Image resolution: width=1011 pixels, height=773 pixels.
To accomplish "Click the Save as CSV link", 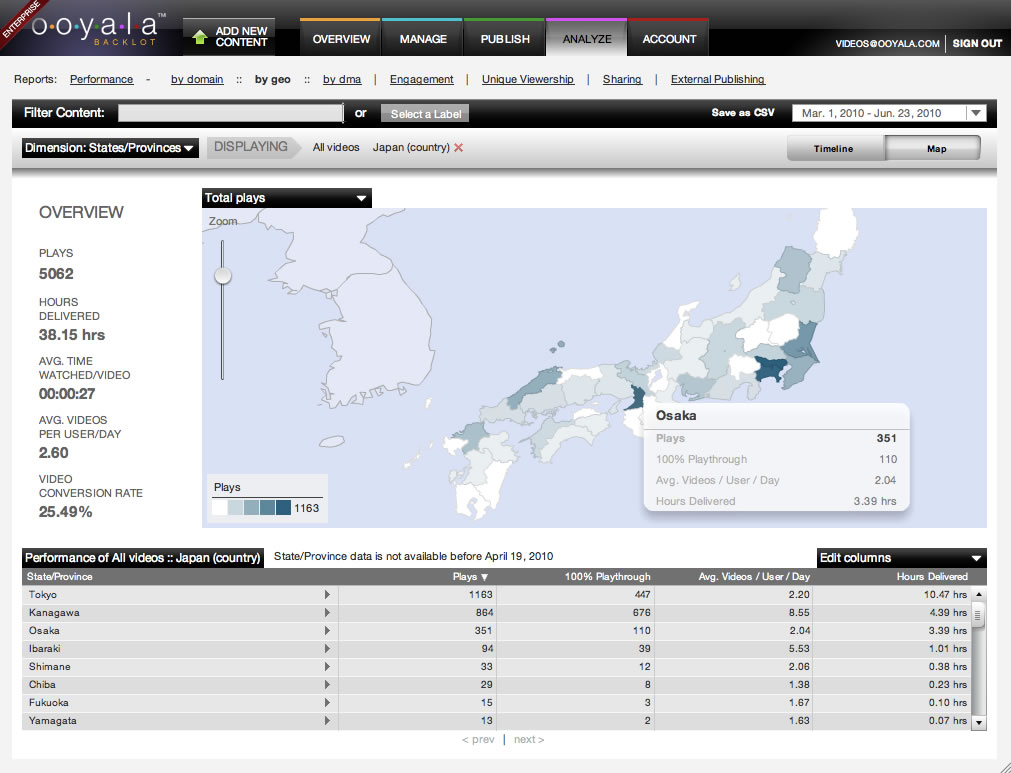I will coord(743,113).
